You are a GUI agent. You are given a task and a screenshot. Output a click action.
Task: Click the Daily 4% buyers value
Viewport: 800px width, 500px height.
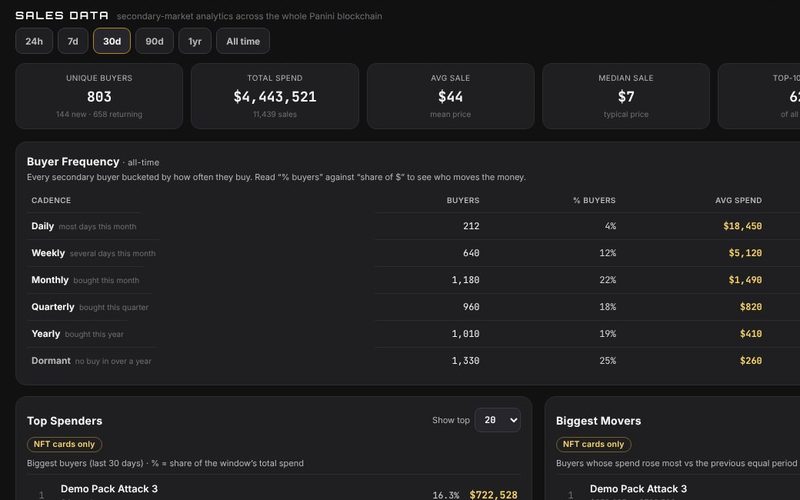[x=610, y=226]
